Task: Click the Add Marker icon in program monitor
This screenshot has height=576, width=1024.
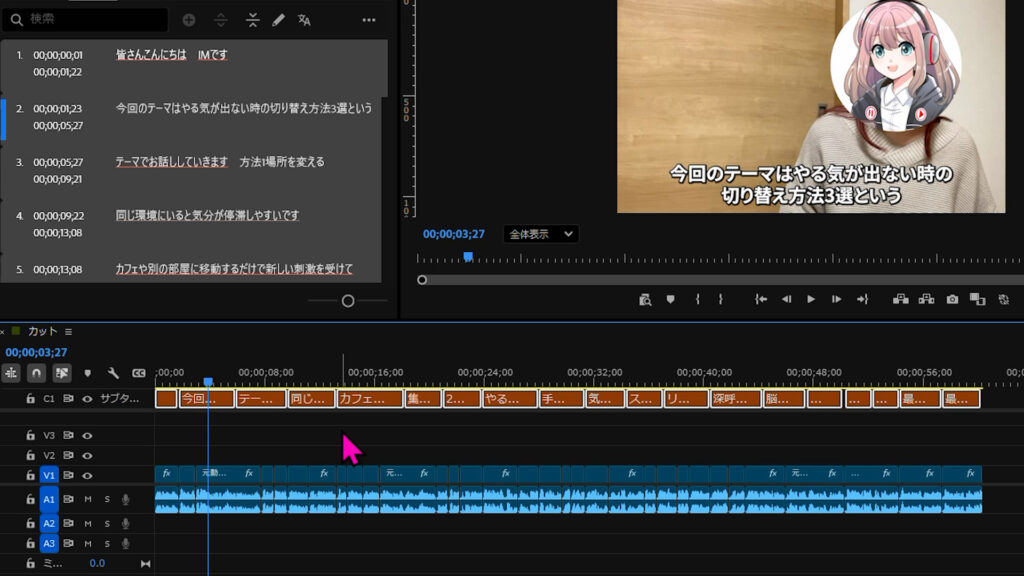Action: [670, 299]
